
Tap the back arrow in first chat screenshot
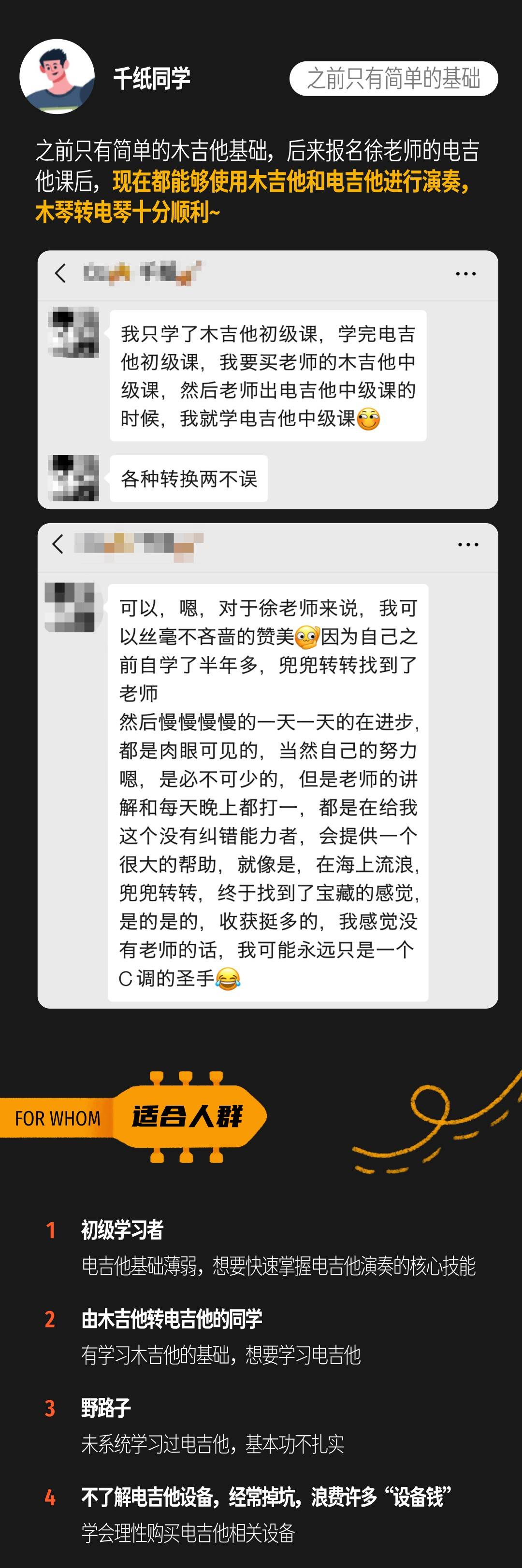click(60, 273)
